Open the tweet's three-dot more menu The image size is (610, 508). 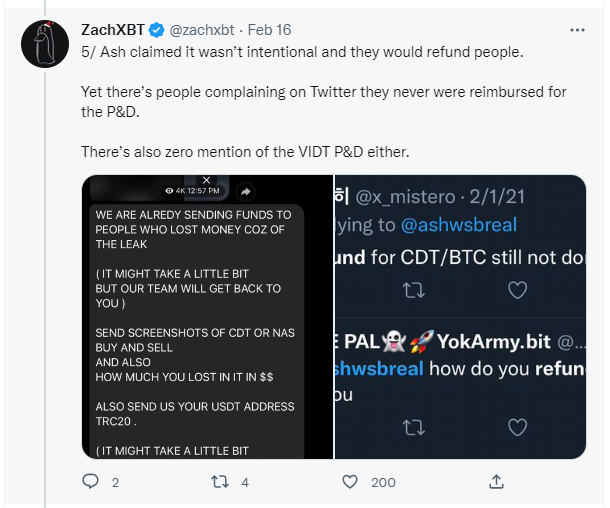(x=576, y=30)
